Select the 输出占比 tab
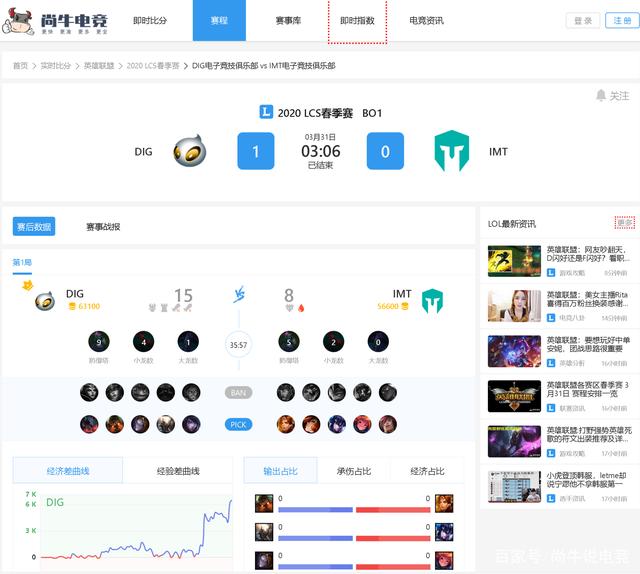This screenshot has height=574, width=640. 280,471
